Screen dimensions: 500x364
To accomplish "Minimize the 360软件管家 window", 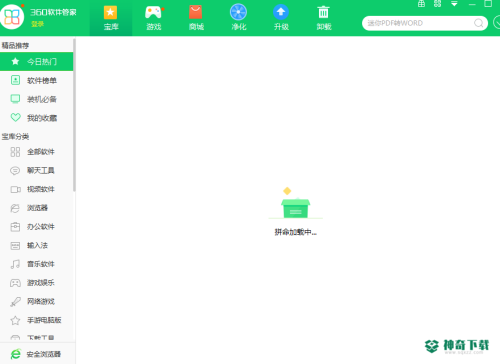I will pos(472,4).
